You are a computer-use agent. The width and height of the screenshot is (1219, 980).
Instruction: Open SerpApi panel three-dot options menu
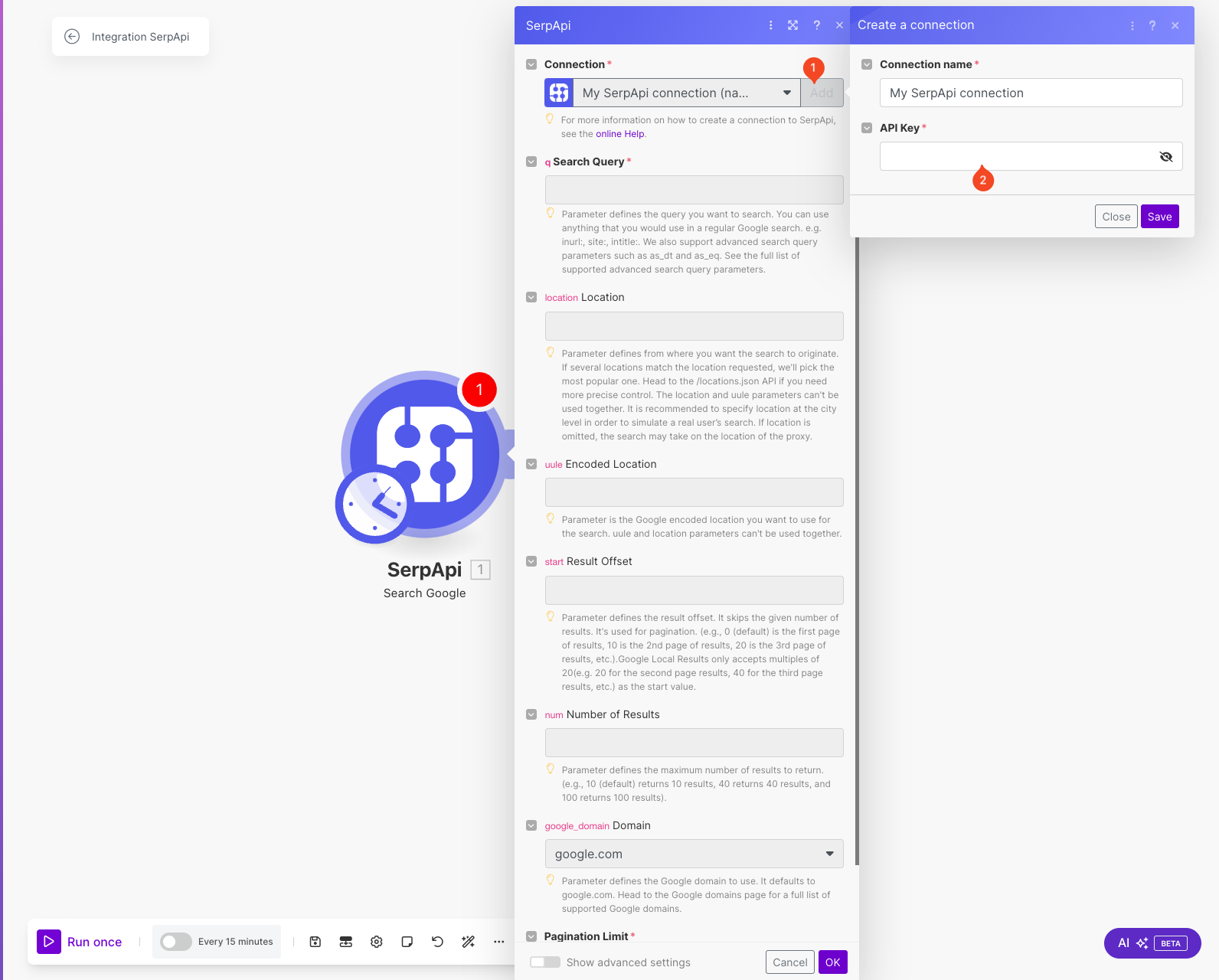tap(770, 25)
